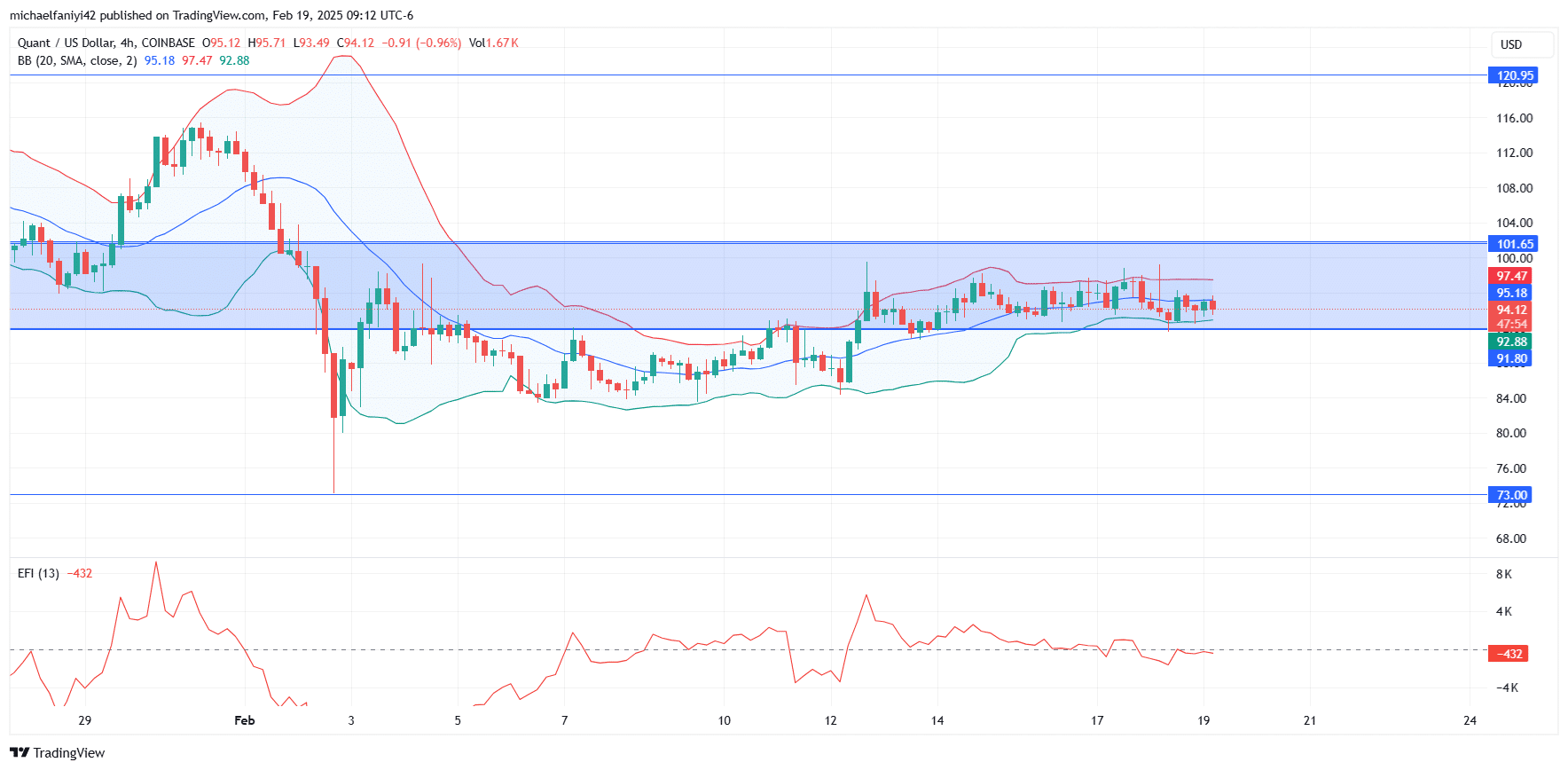Click the 4K label on EFI axis

click(1504, 611)
